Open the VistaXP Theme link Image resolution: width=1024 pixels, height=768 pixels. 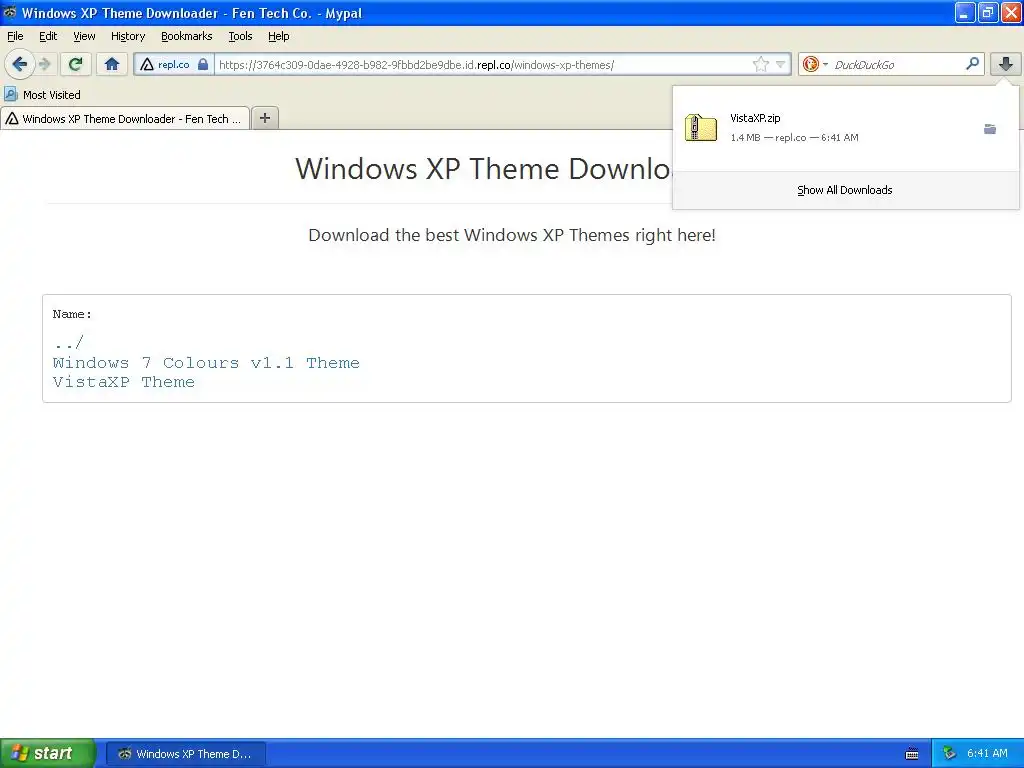click(x=123, y=381)
